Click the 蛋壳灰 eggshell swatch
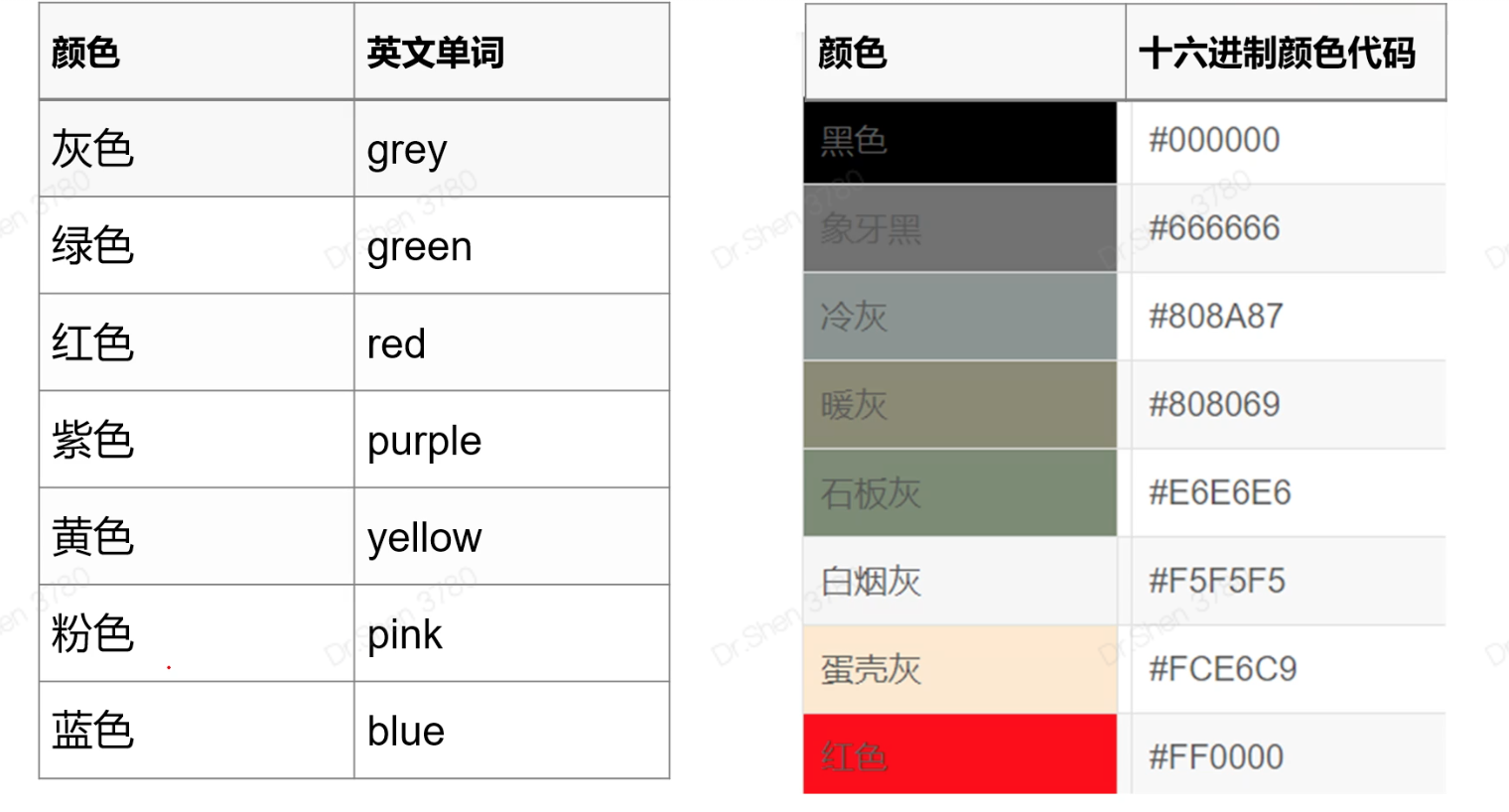This screenshot has height=812, width=1509. click(960, 669)
